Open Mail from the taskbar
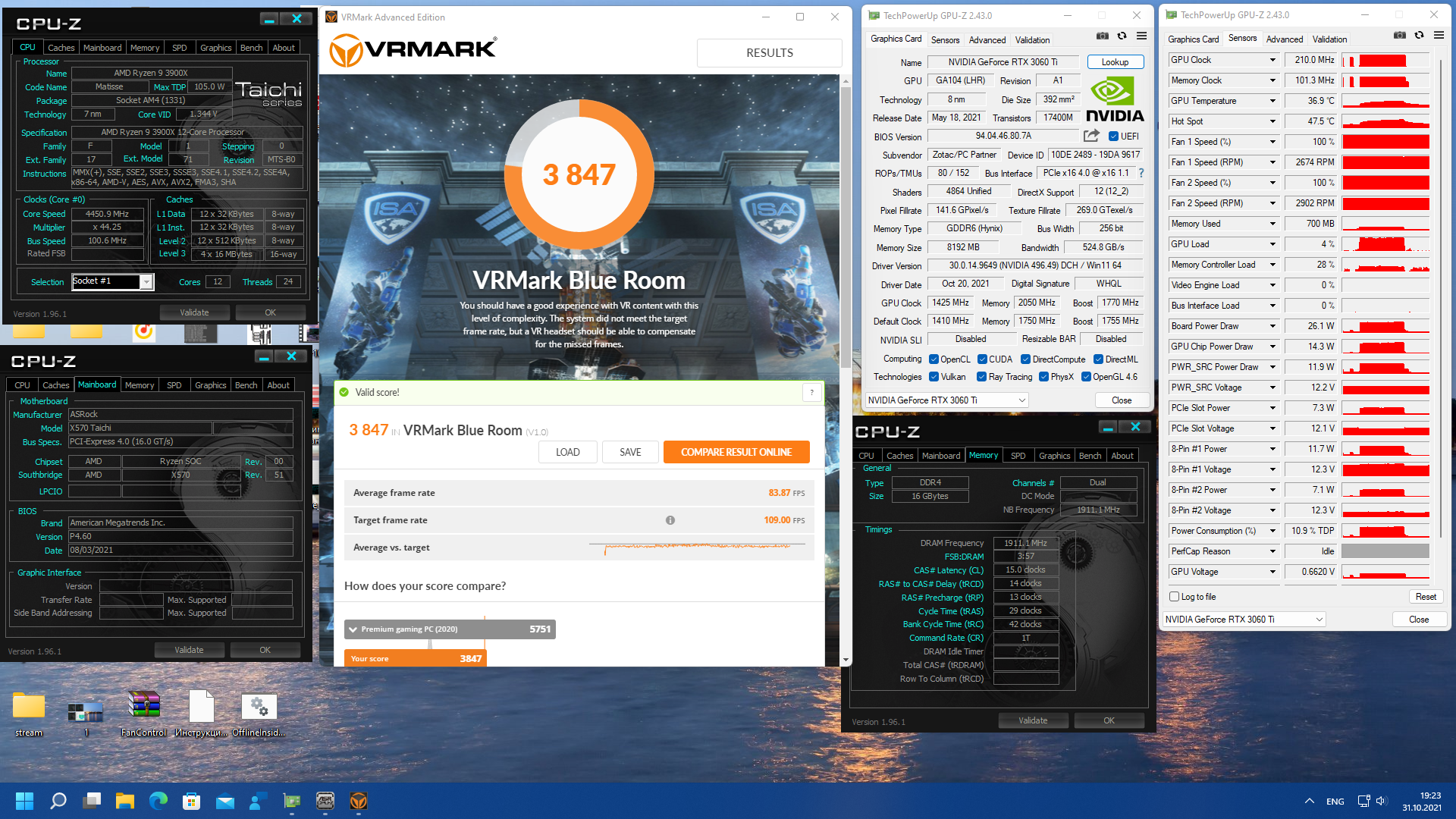Viewport: 1456px width, 819px height. (225, 801)
